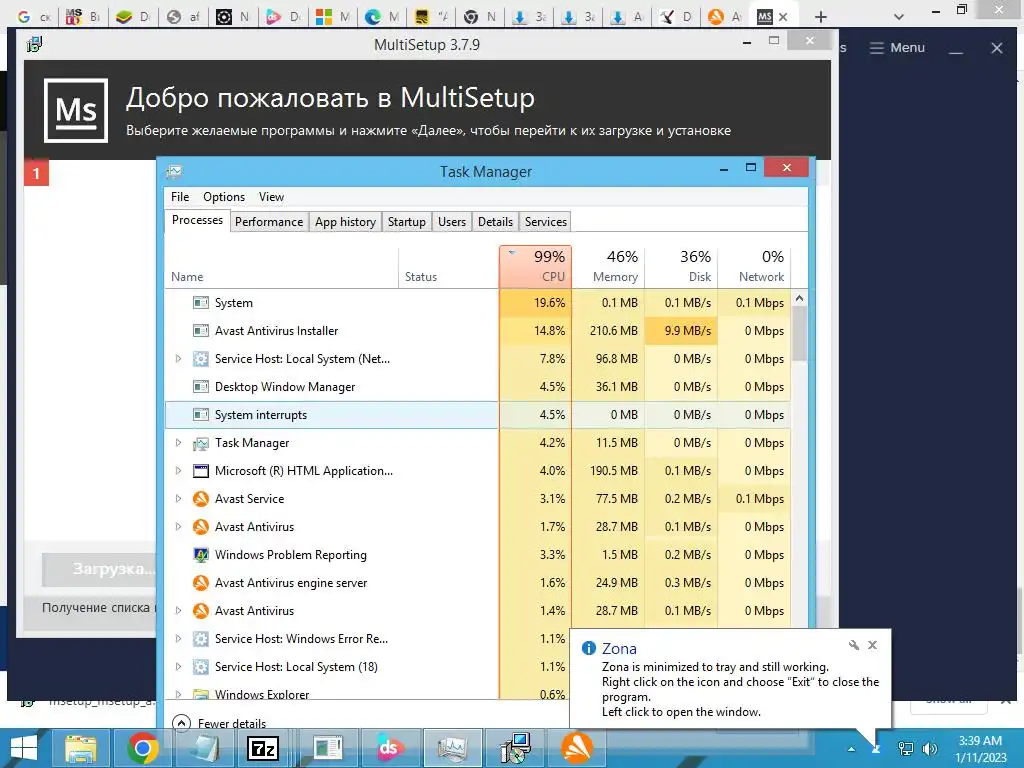This screenshot has width=1024, height=768.
Task: Open the File menu in Task Manager
Action: coord(180,197)
